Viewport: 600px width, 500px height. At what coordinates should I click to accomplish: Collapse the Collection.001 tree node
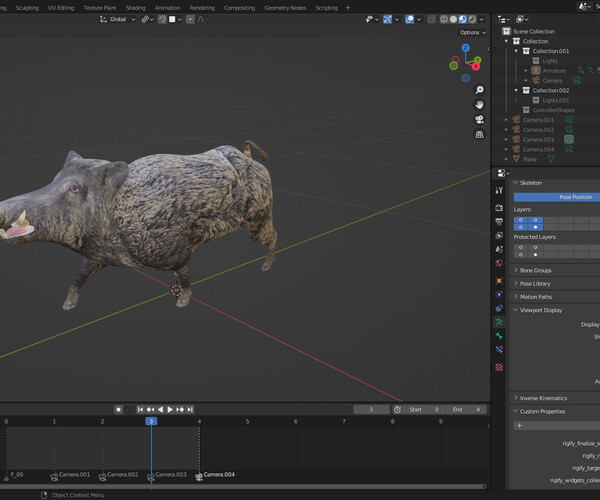pos(516,51)
